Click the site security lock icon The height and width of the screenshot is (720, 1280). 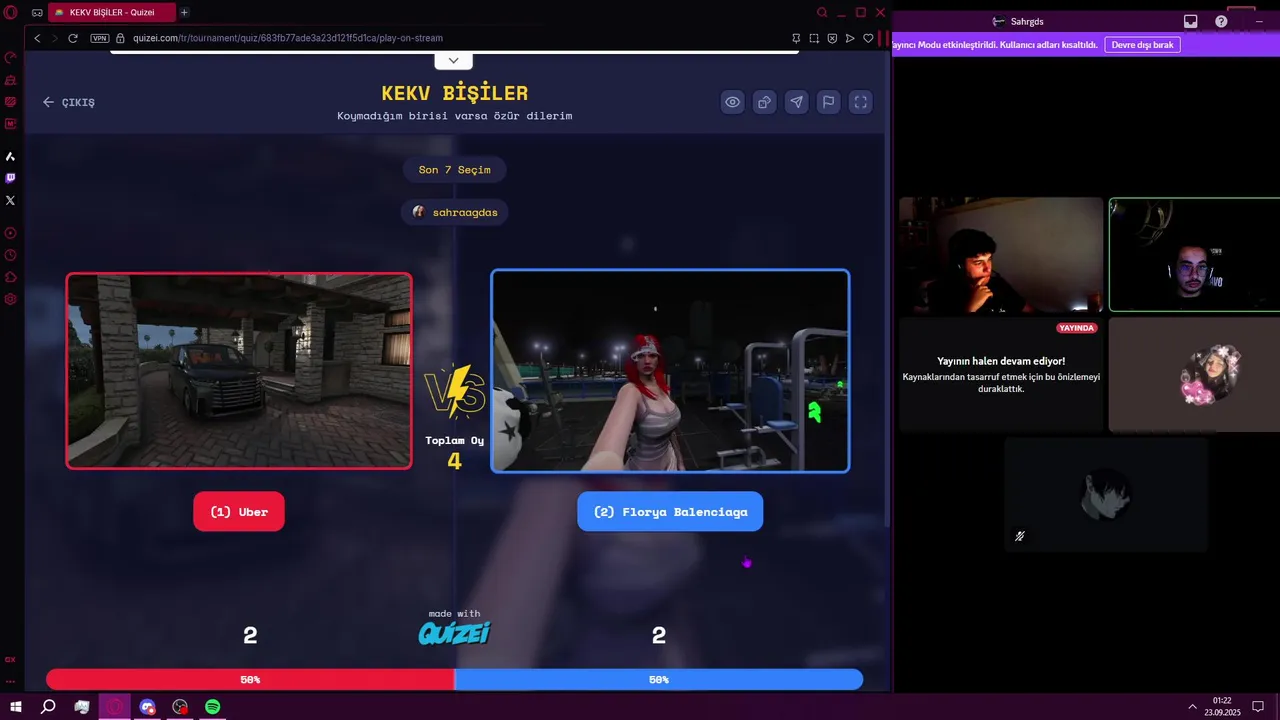120,38
